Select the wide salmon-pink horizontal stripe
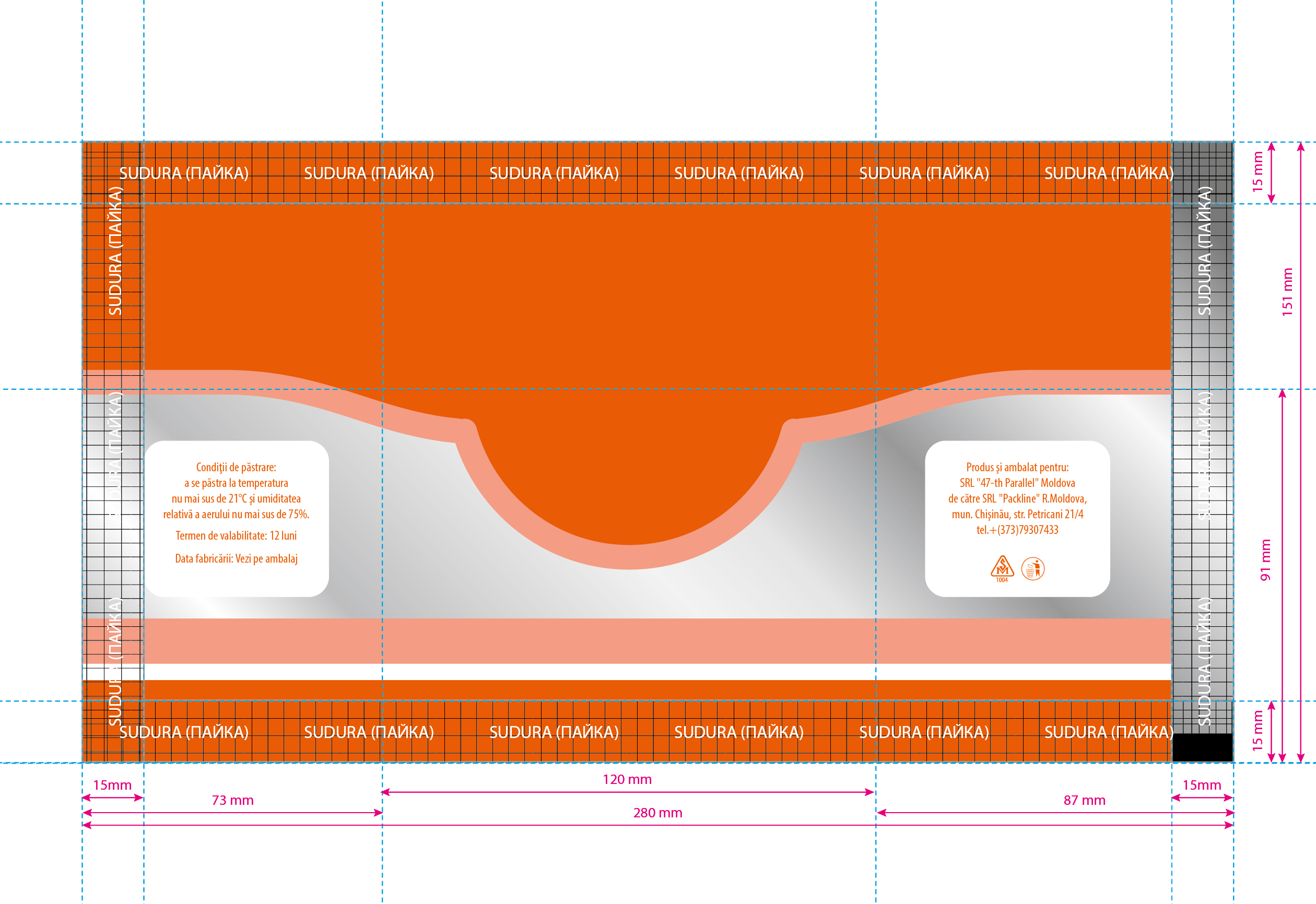 (x=627, y=641)
